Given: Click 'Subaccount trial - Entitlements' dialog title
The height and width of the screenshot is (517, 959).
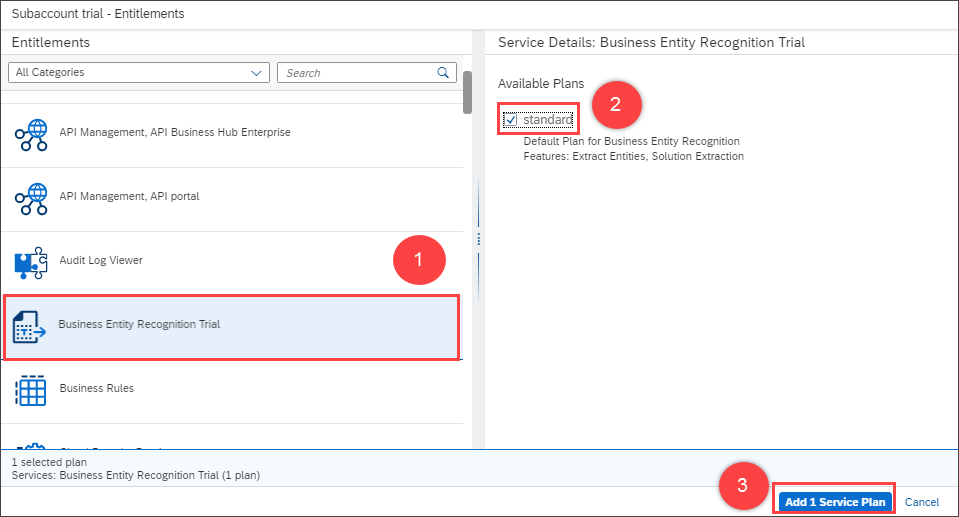Looking at the screenshot, I should [98, 13].
